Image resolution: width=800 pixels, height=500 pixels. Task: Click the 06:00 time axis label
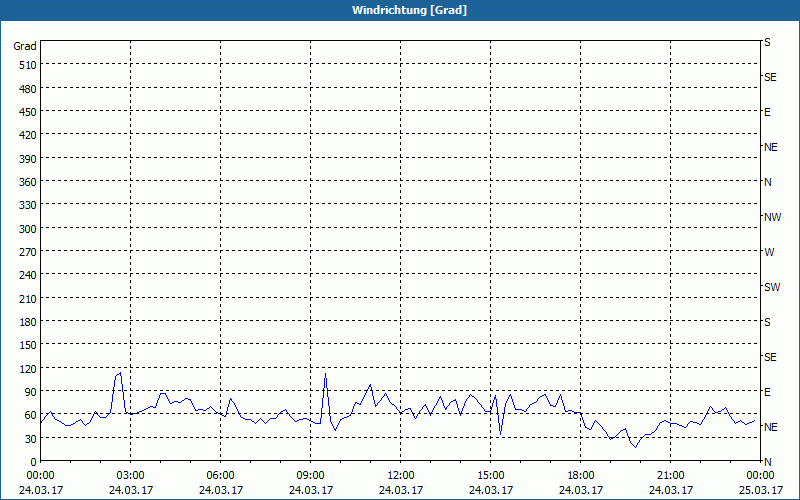[220, 476]
